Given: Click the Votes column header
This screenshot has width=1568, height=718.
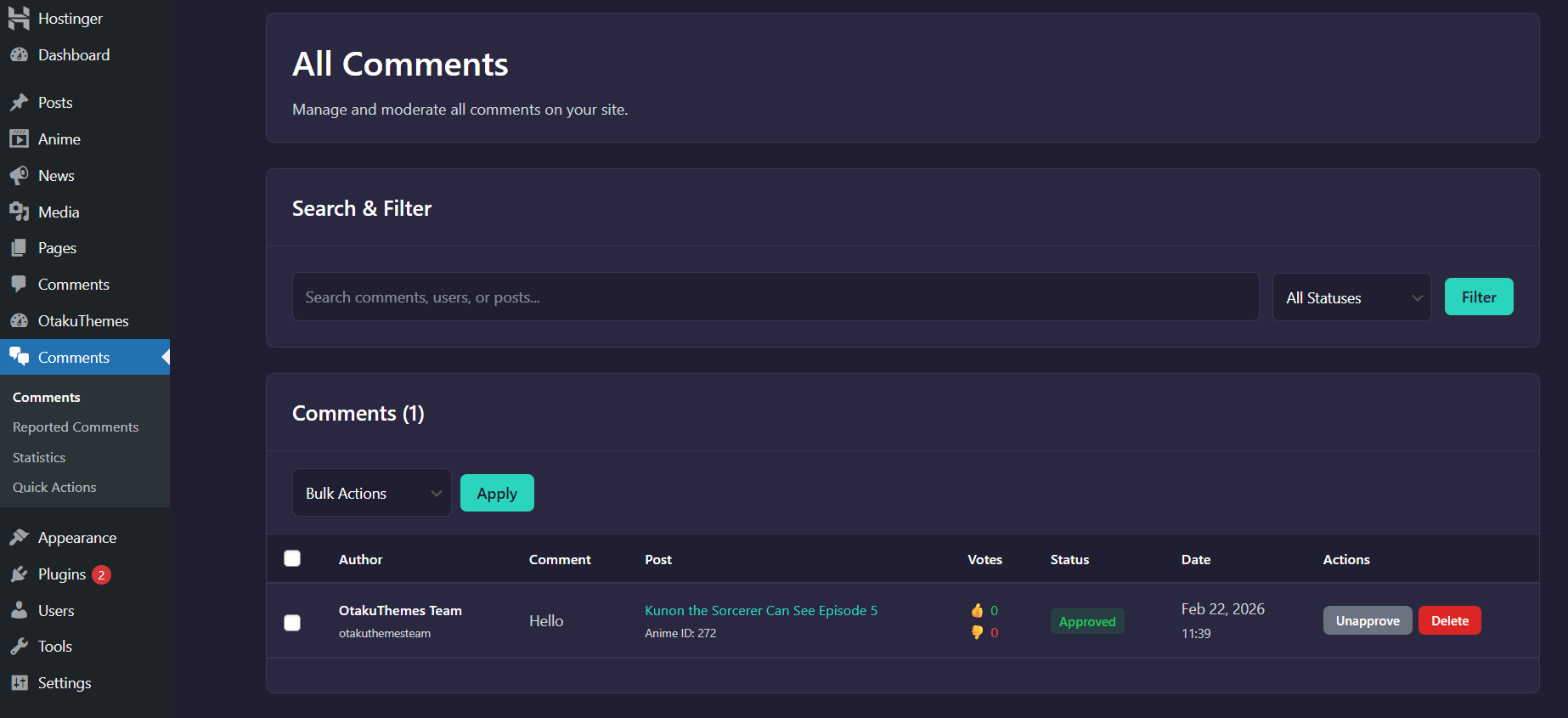Looking at the screenshot, I should (x=985, y=559).
